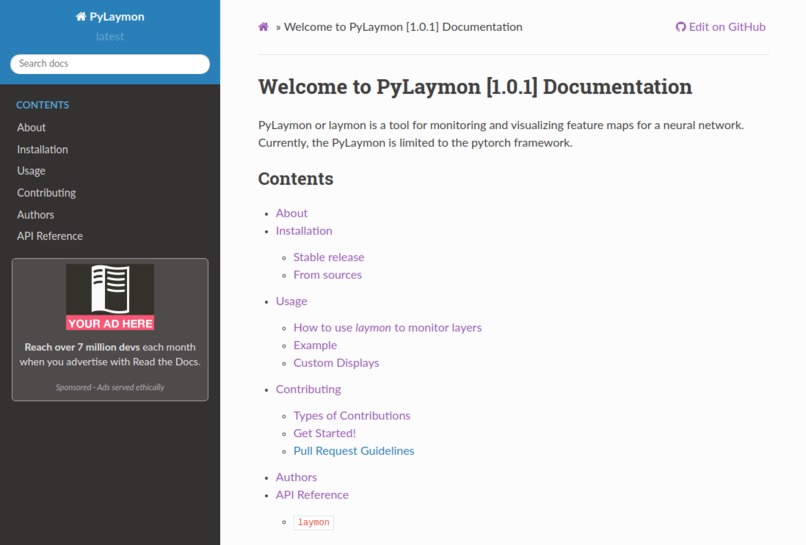Viewport: 806px width, 545px height.
Task: Open the Get Started! link
Action: (x=324, y=433)
